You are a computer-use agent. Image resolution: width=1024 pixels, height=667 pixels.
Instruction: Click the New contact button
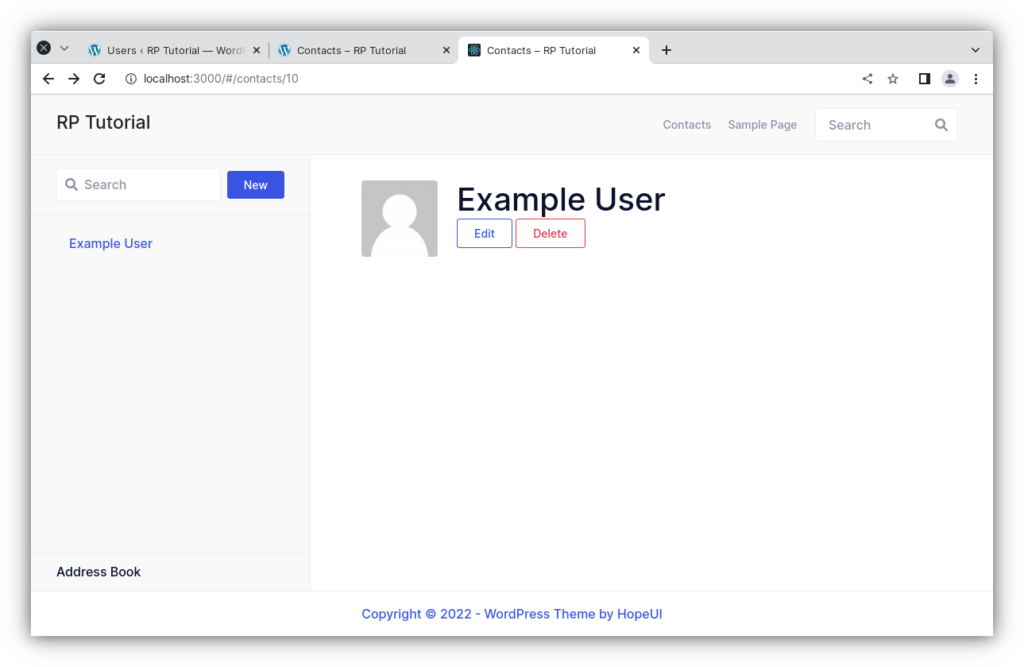pyautogui.click(x=255, y=185)
